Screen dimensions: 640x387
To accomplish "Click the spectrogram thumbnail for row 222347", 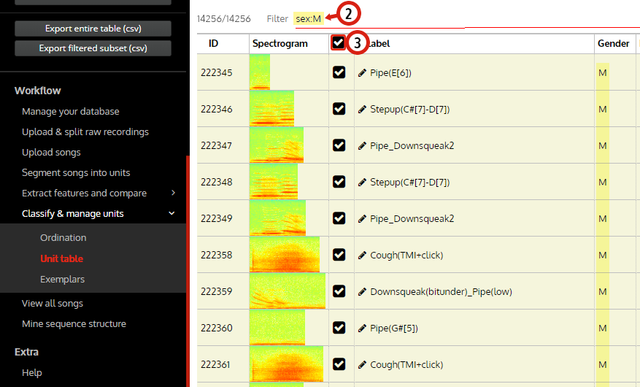I will click(x=276, y=145).
